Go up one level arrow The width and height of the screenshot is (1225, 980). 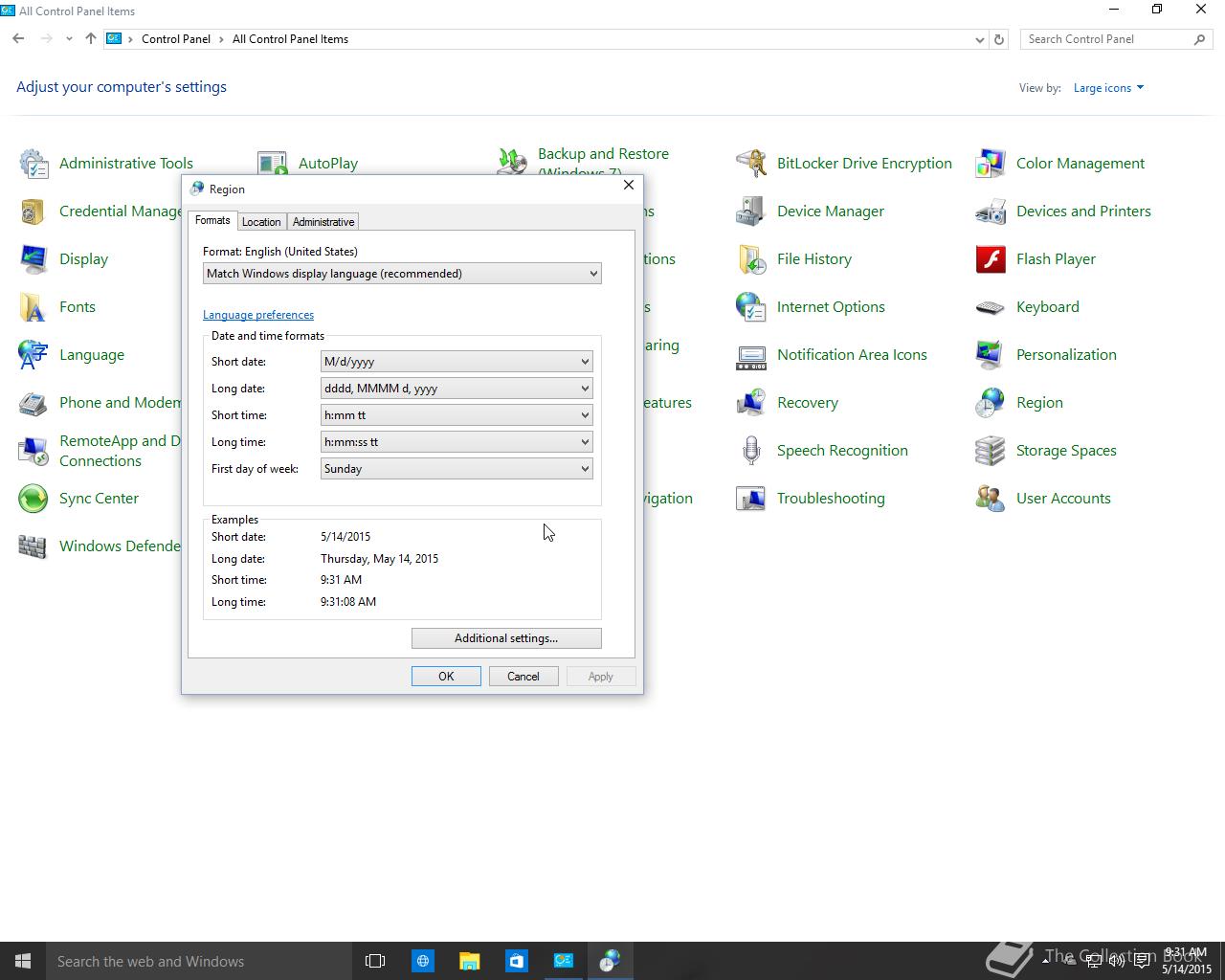[x=91, y=39]
